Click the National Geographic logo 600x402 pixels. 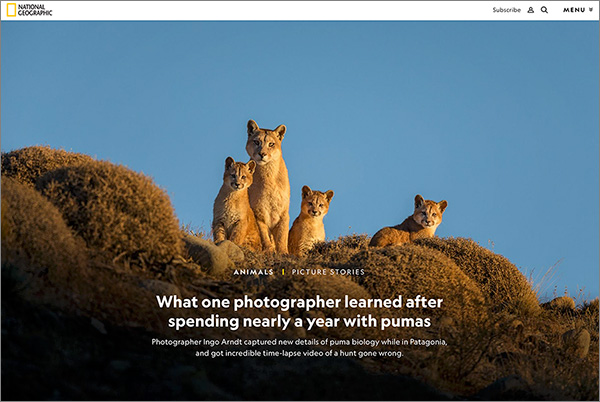click(29, 10)
